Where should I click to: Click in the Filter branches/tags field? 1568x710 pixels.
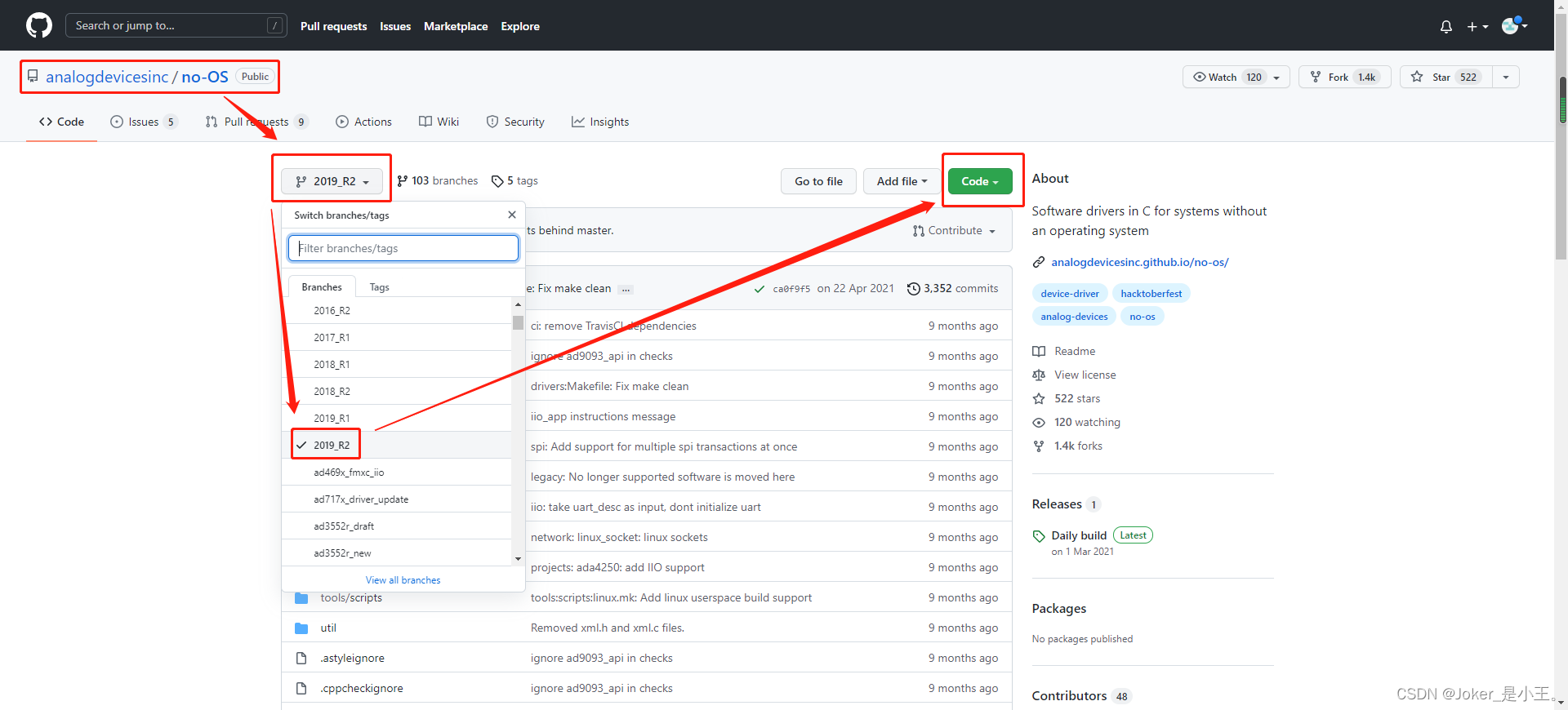coord(403,248)
